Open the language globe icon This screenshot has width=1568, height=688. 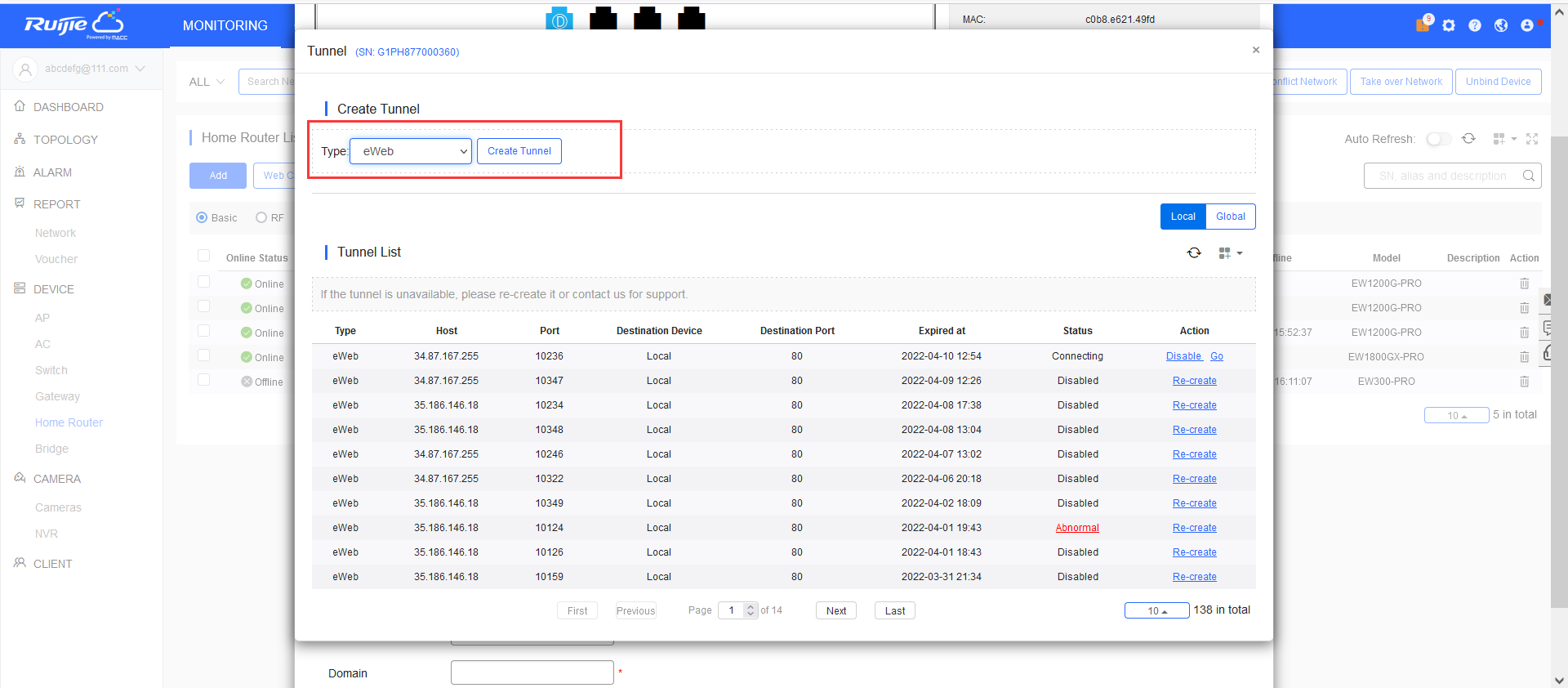pyautogui.click(x=1501, y=25)
